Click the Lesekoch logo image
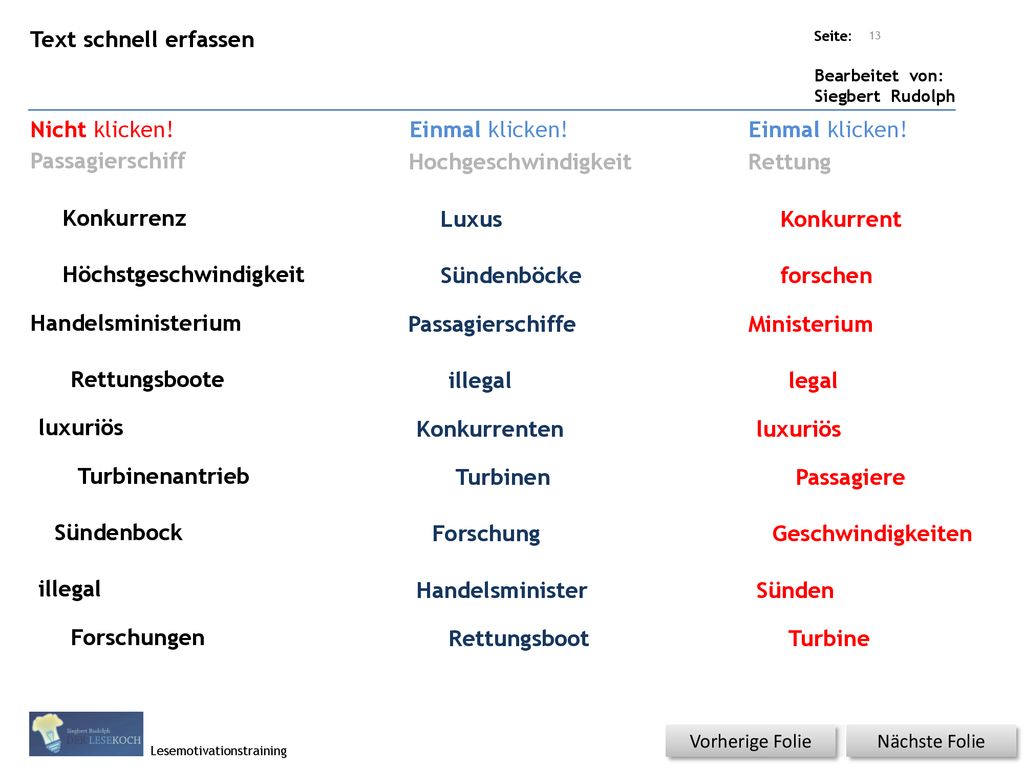 coord(86,733)
